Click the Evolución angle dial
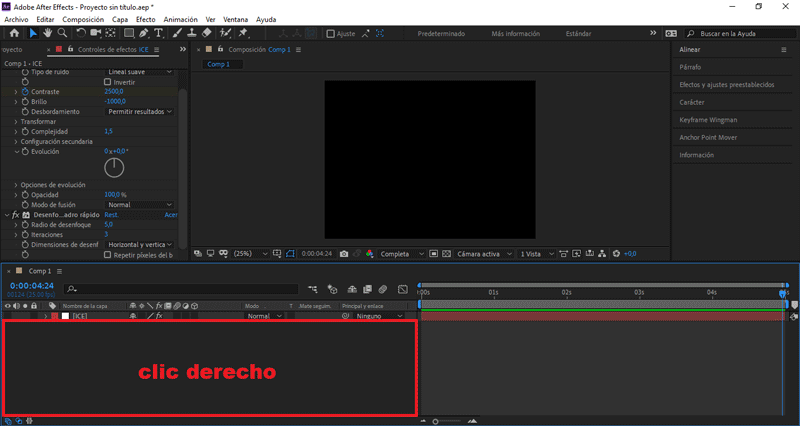Screen dimensions: 800x426 (114, 168)
